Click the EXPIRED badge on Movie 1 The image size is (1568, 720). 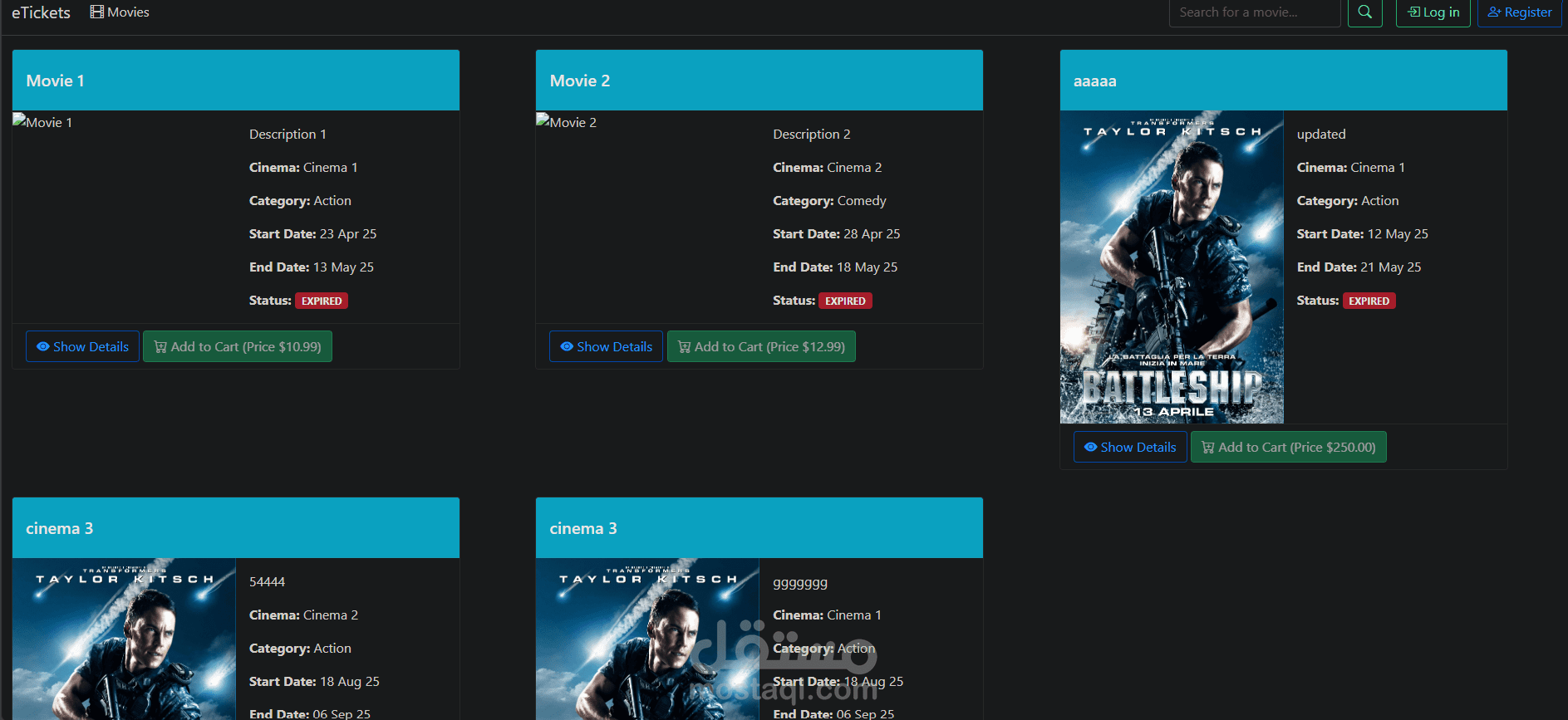(x=322, y=301)
